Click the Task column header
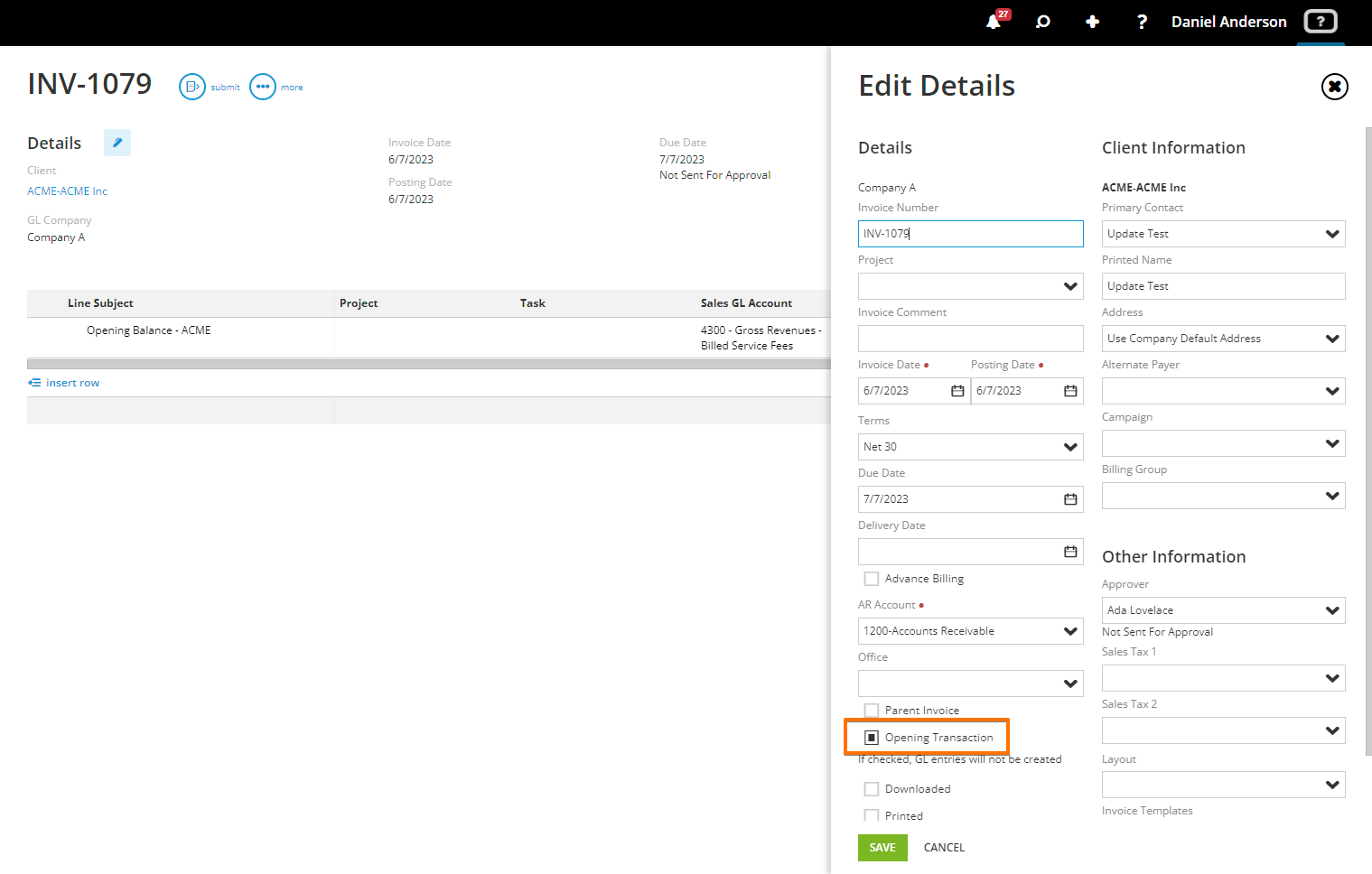This screenshot has height=874, width=1372. pos(533,303)
